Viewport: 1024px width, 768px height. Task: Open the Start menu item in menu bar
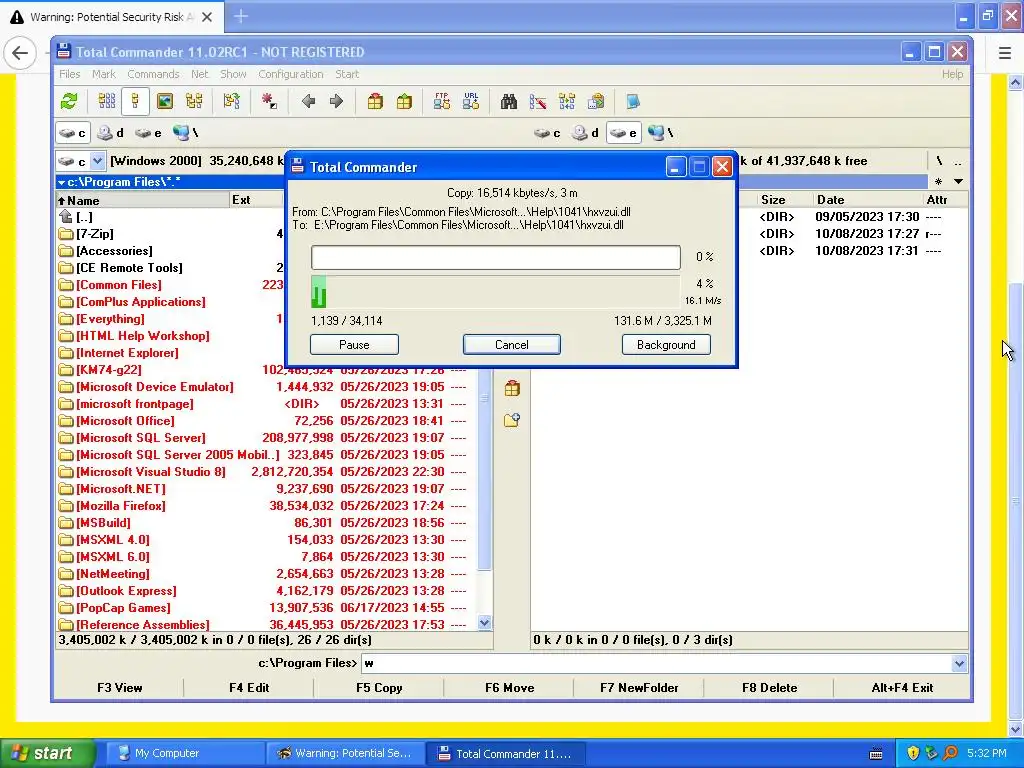pos(347,74)
